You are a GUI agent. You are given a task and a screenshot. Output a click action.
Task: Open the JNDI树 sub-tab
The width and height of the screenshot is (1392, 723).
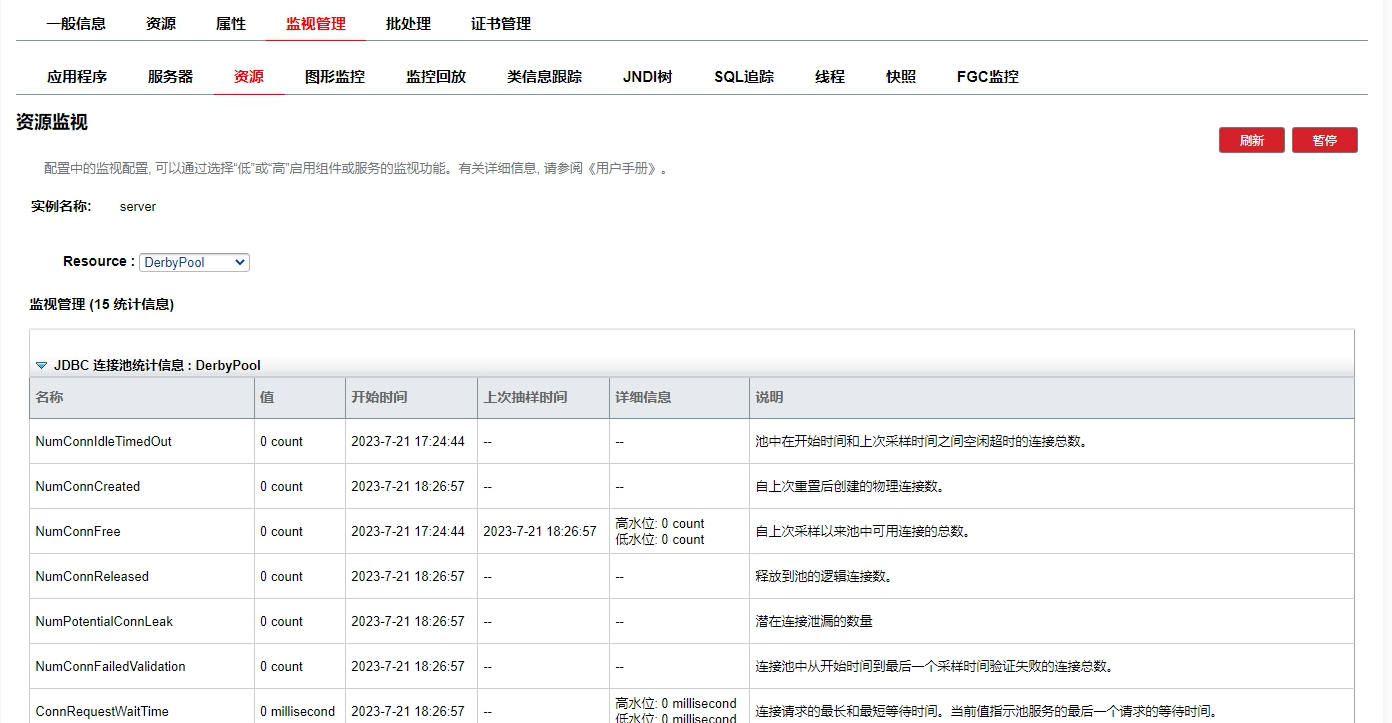[x=648, y=77]
